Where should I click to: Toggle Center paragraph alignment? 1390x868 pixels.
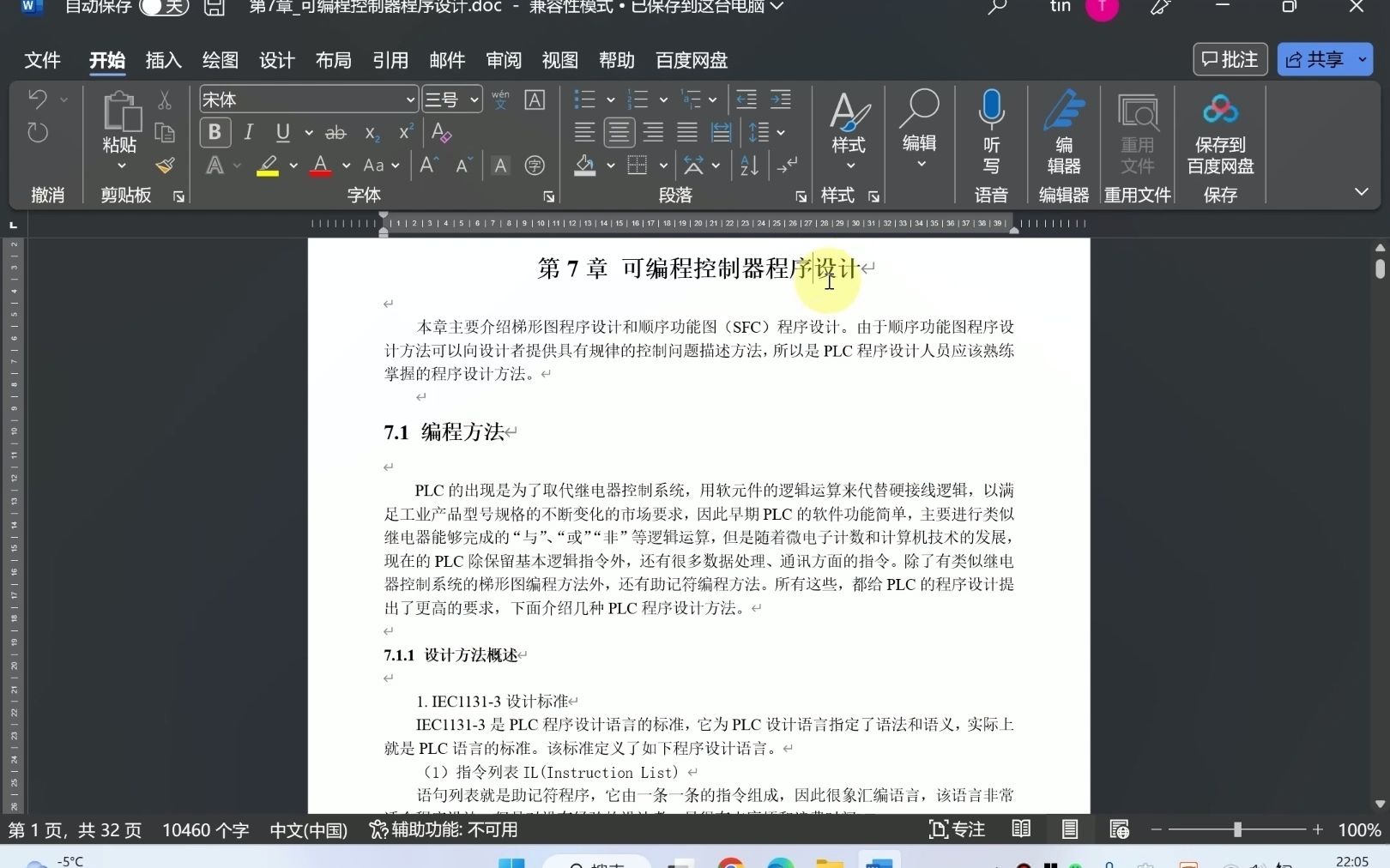pos(619,132)
